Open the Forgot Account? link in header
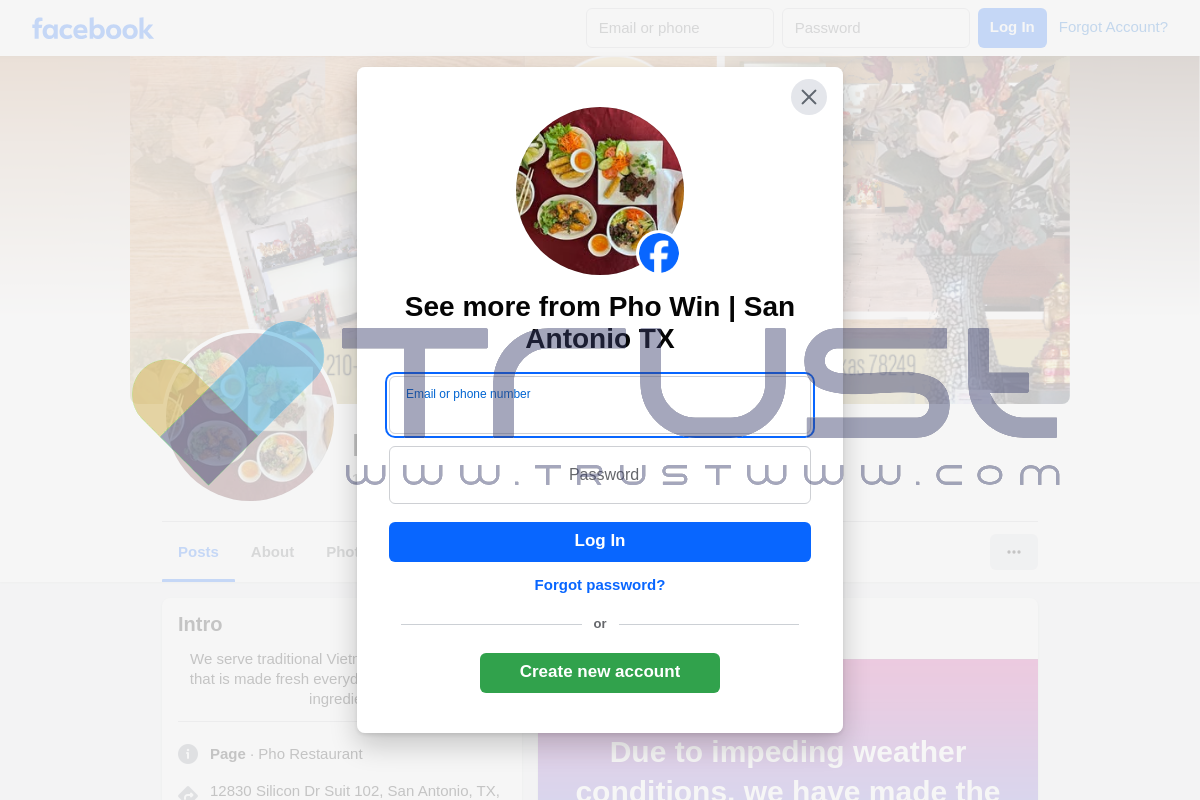 pos(1113,27)
